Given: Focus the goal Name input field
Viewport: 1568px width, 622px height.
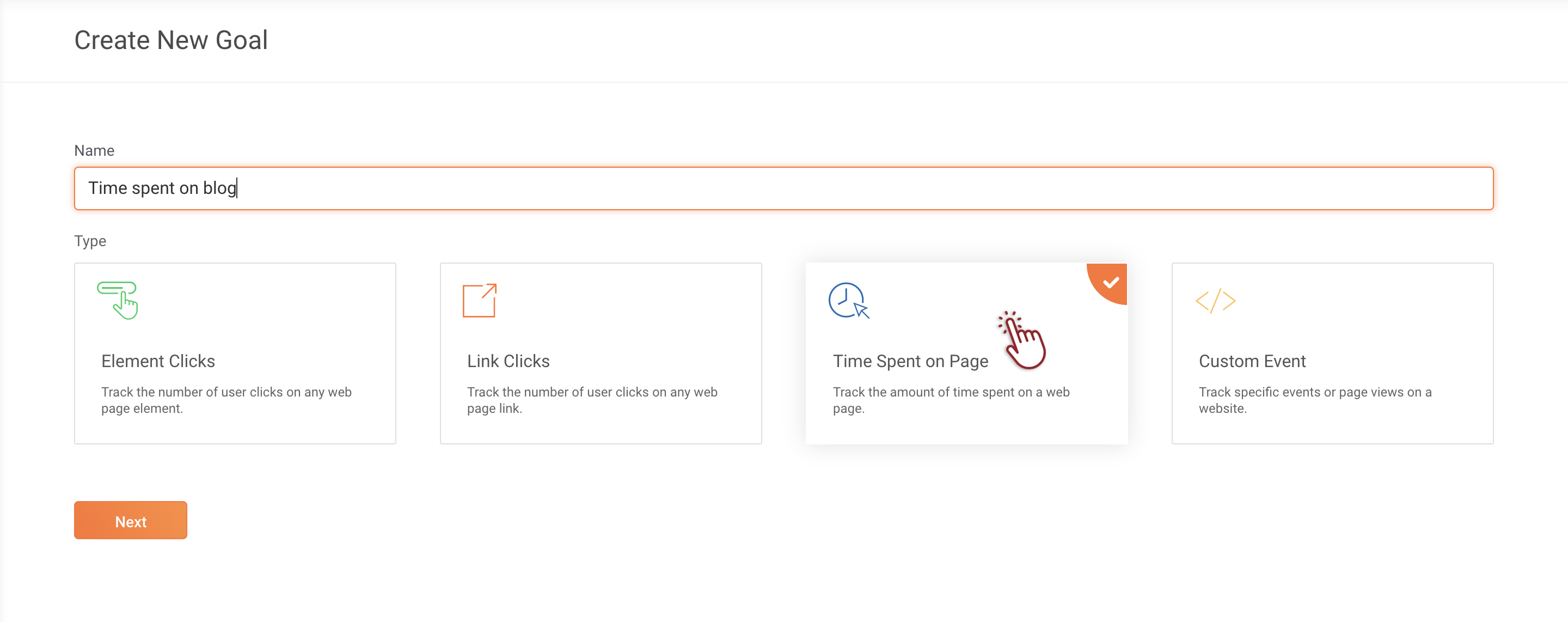Looking at the screenshot, I should (x=783, y=188).
